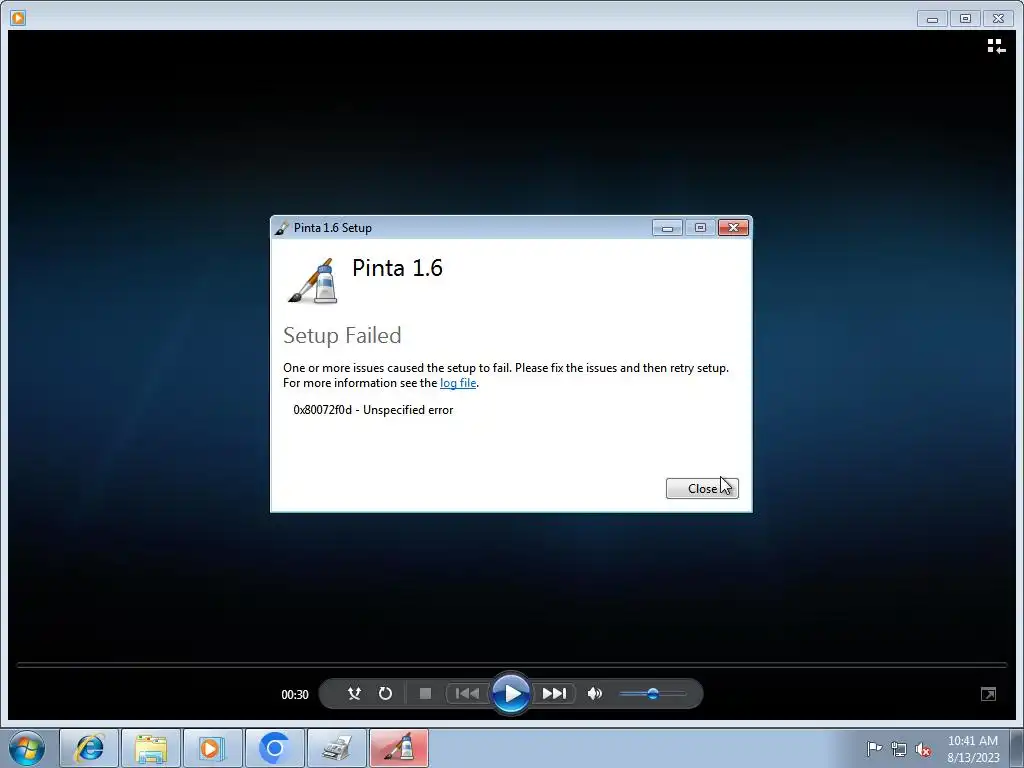Adjust the Media Player volume slider
This screenshot has height=768, width=1024.
tap(652, 694)
